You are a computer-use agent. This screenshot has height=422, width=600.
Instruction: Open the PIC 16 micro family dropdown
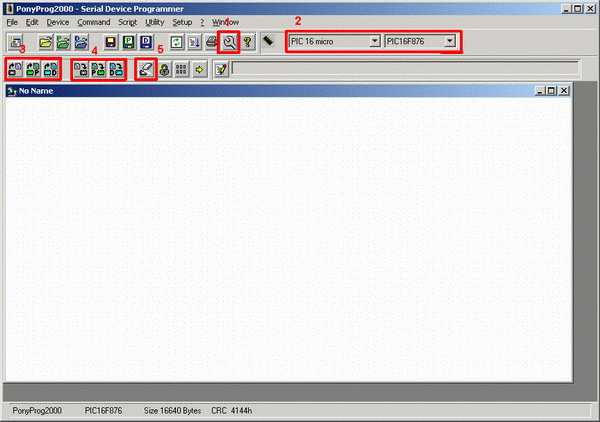375,41
